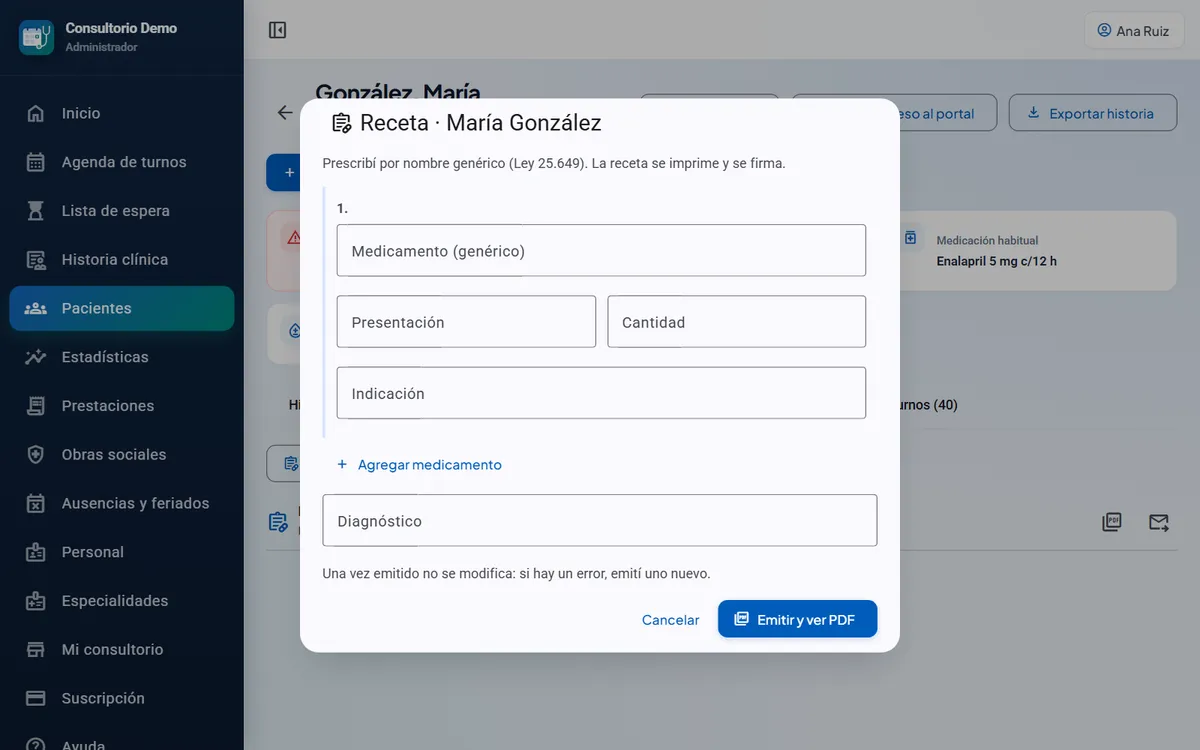Click the Consultorio Demo logo icon

coord(37,37)
